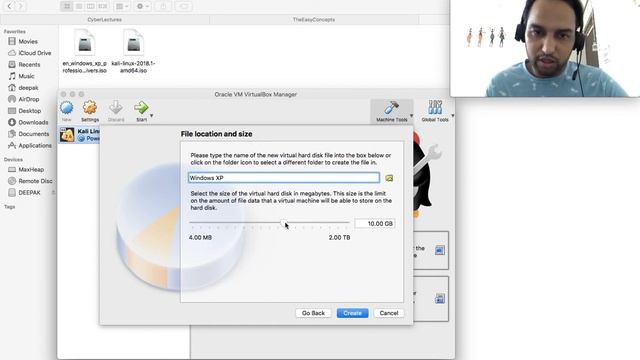Open Documents in Finder sidebar
Image resolution: width=640 pixels, height=360 pixels.
(33, 134)
